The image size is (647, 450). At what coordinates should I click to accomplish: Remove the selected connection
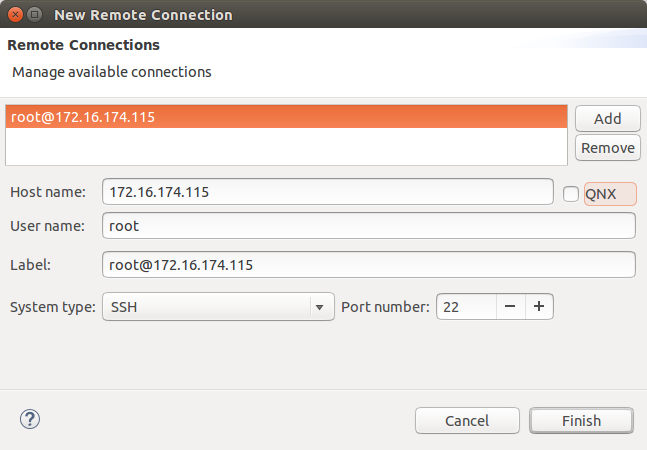click(x=608, y=148)
